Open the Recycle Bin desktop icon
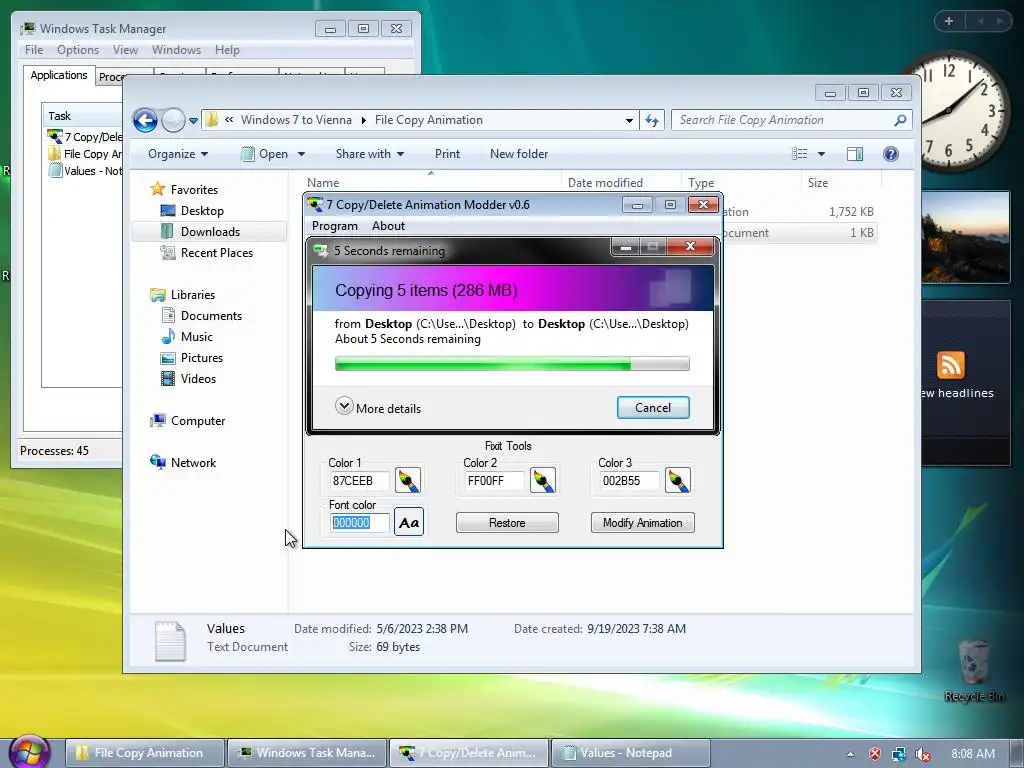 coord(974,671)
